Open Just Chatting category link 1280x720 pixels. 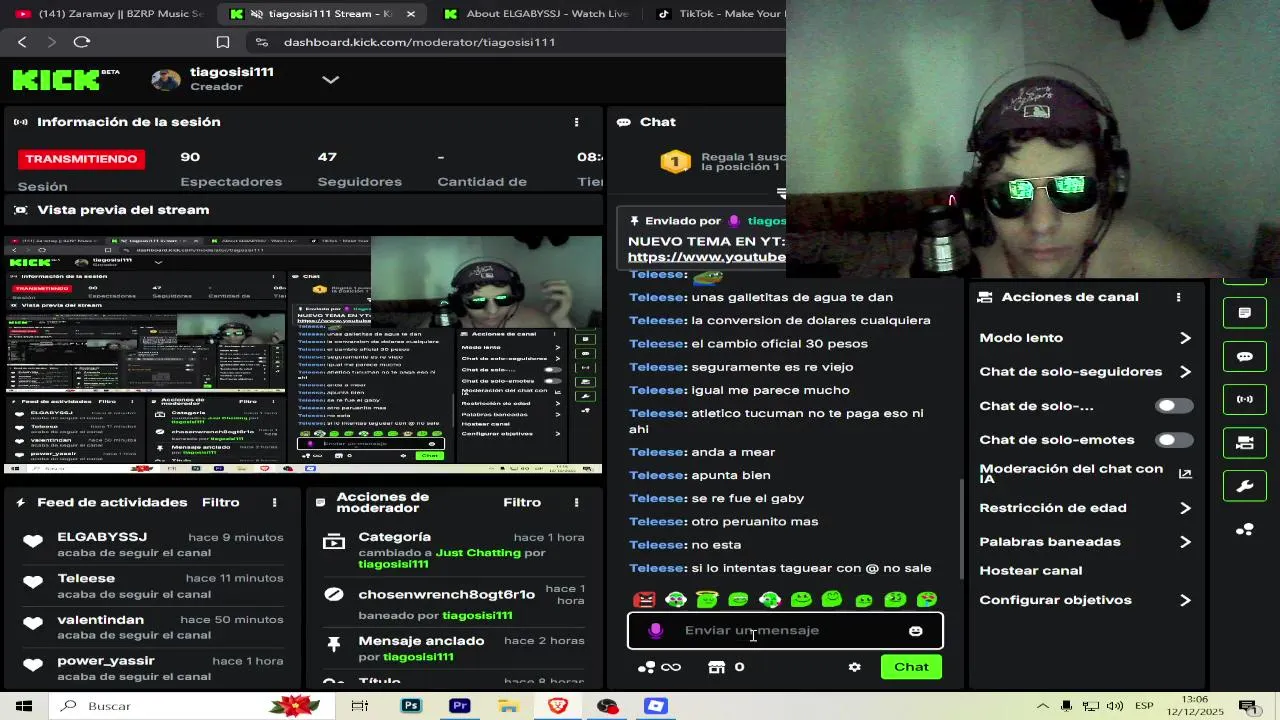pyautogui.click(x=478, y=553)
